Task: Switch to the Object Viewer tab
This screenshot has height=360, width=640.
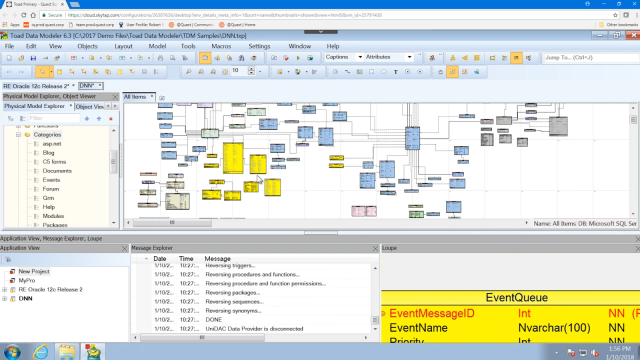Action: tap(89, 107)
